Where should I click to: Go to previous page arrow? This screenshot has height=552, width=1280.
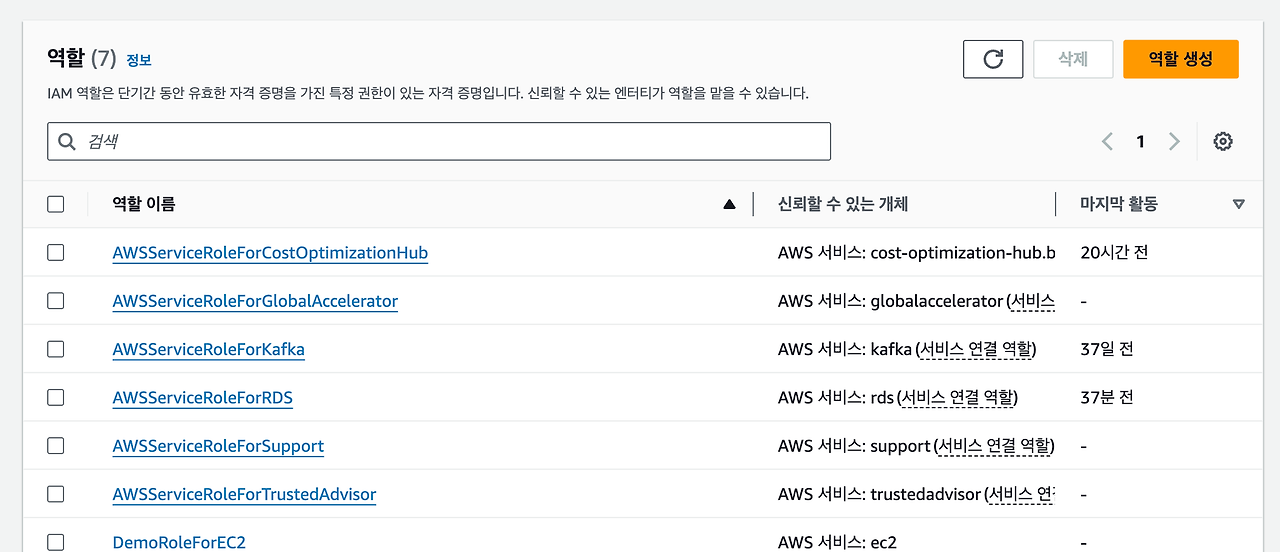[1107, 142]
